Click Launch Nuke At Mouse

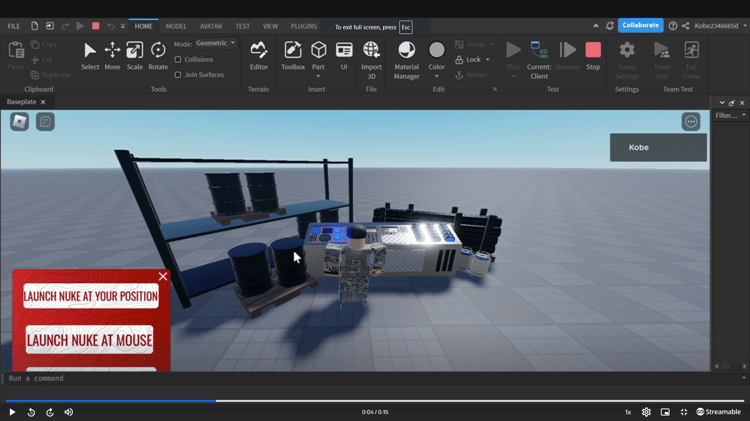coord(89,340)
